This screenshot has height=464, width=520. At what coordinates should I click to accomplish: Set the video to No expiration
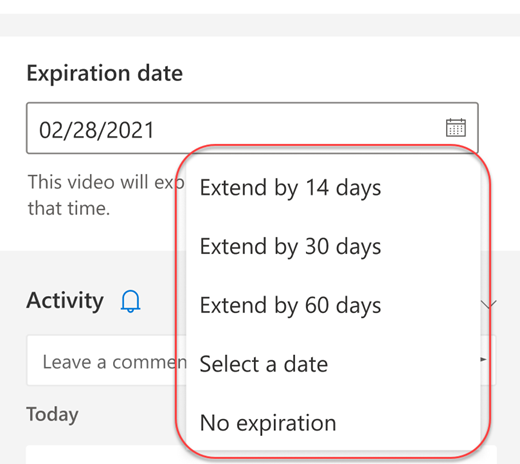coord(268,423)
